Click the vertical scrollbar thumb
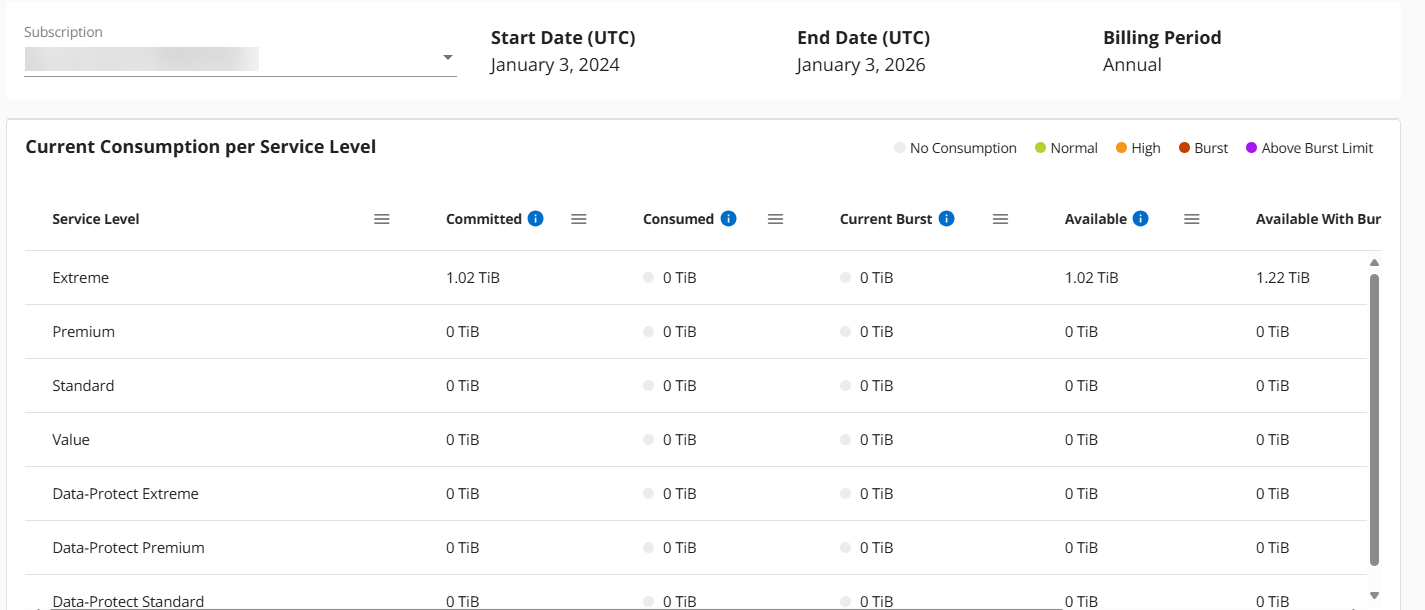The image size is (1425, 610). (1373, 420)
